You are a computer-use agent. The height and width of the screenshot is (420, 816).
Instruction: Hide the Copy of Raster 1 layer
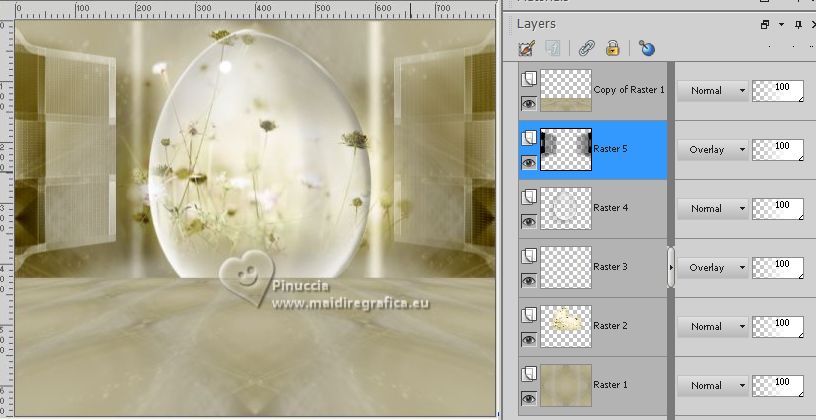tap(529, 104)
